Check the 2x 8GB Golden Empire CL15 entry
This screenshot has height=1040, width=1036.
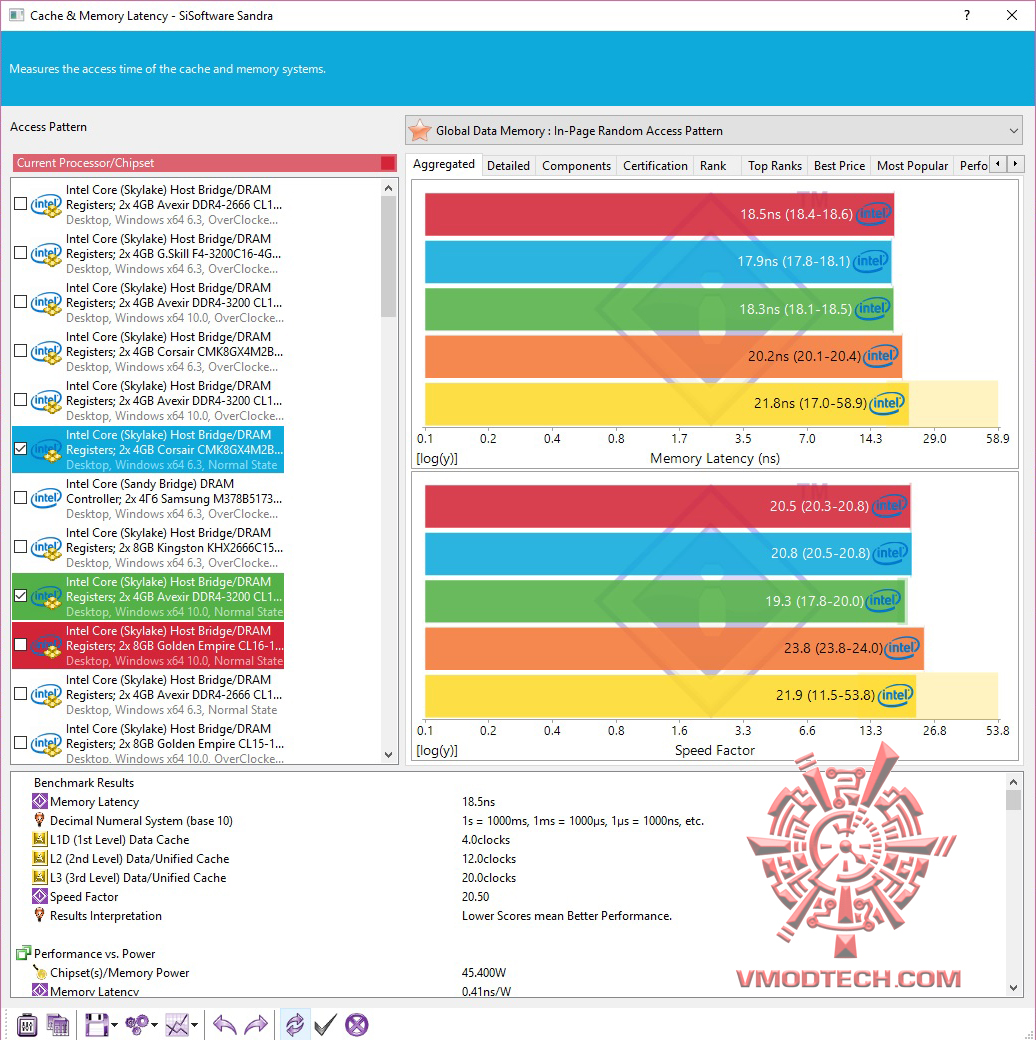coord(21,743)
